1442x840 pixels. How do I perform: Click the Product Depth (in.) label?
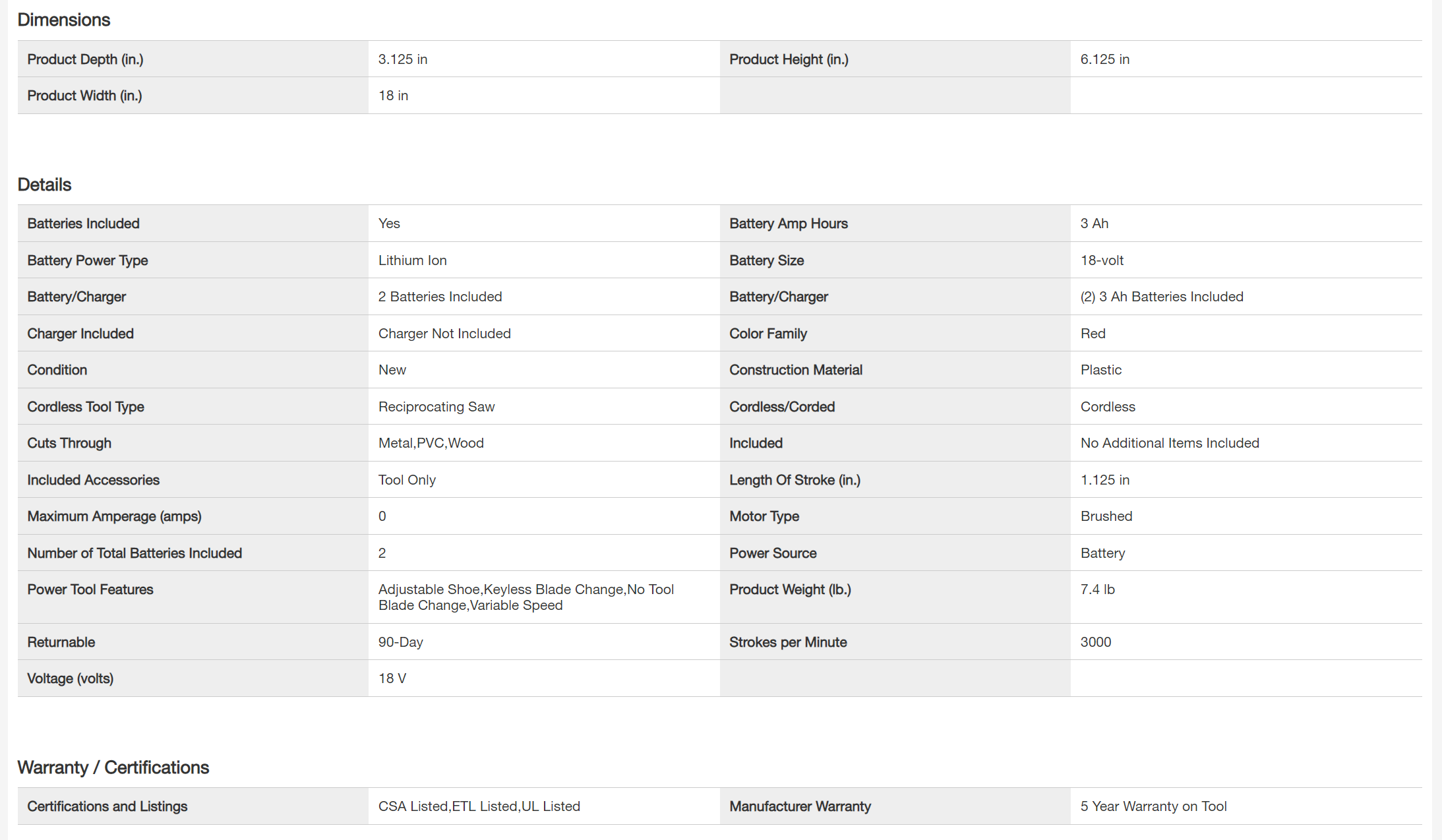[x=85, y=59]
